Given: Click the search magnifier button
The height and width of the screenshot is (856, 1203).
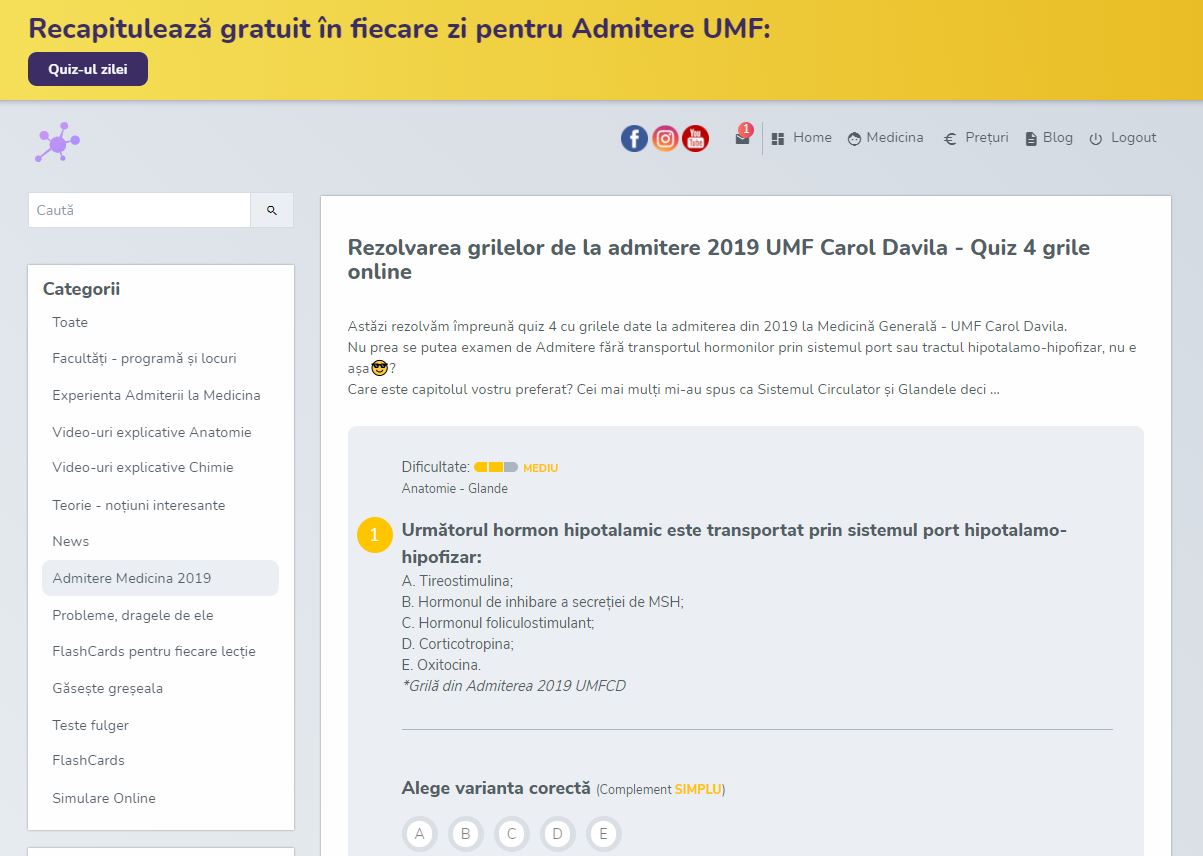Looking at the screenshot, I should tap(272, 210).
